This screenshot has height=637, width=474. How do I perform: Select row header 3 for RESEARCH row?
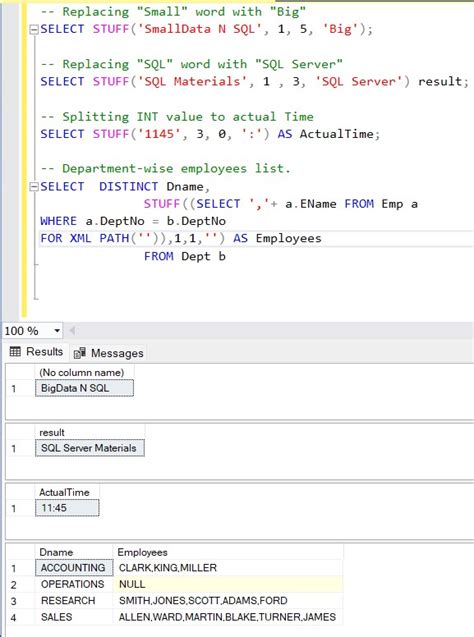pos(20,601)
